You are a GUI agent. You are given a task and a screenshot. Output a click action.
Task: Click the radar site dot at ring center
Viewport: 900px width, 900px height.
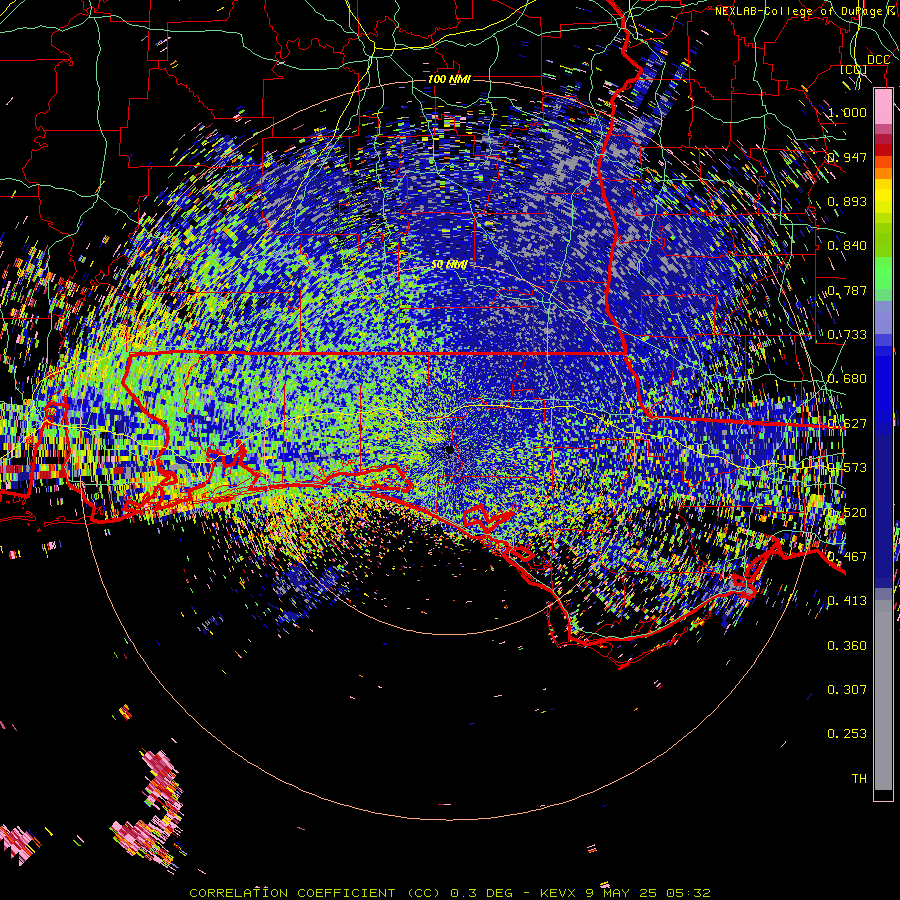(x=449, y=449)
